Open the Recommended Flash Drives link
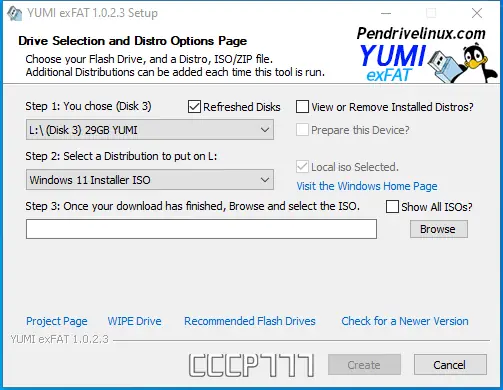This screenshot has width=503, height=390. tap(250, 321)
